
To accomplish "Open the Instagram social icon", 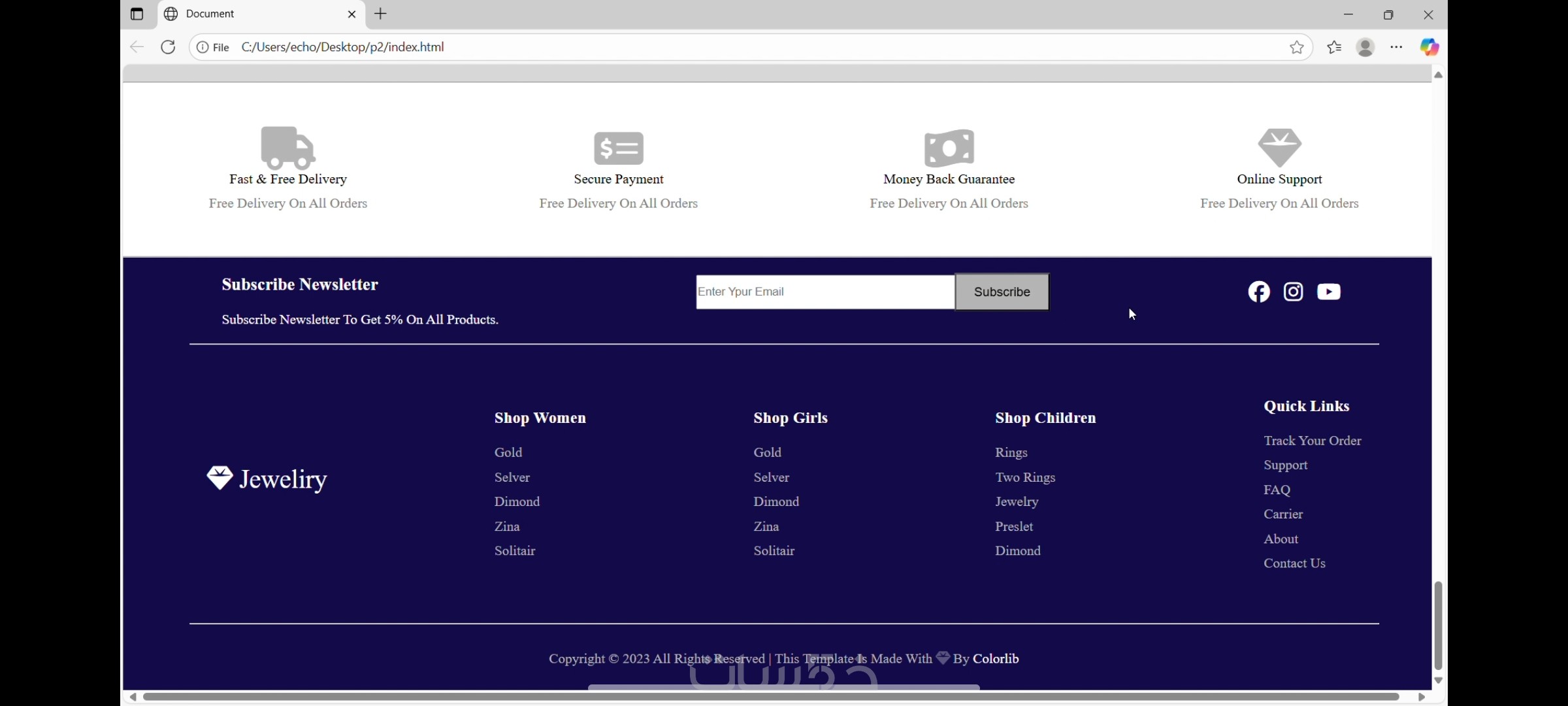I will pyautogui.click(x=1294, y=292).
